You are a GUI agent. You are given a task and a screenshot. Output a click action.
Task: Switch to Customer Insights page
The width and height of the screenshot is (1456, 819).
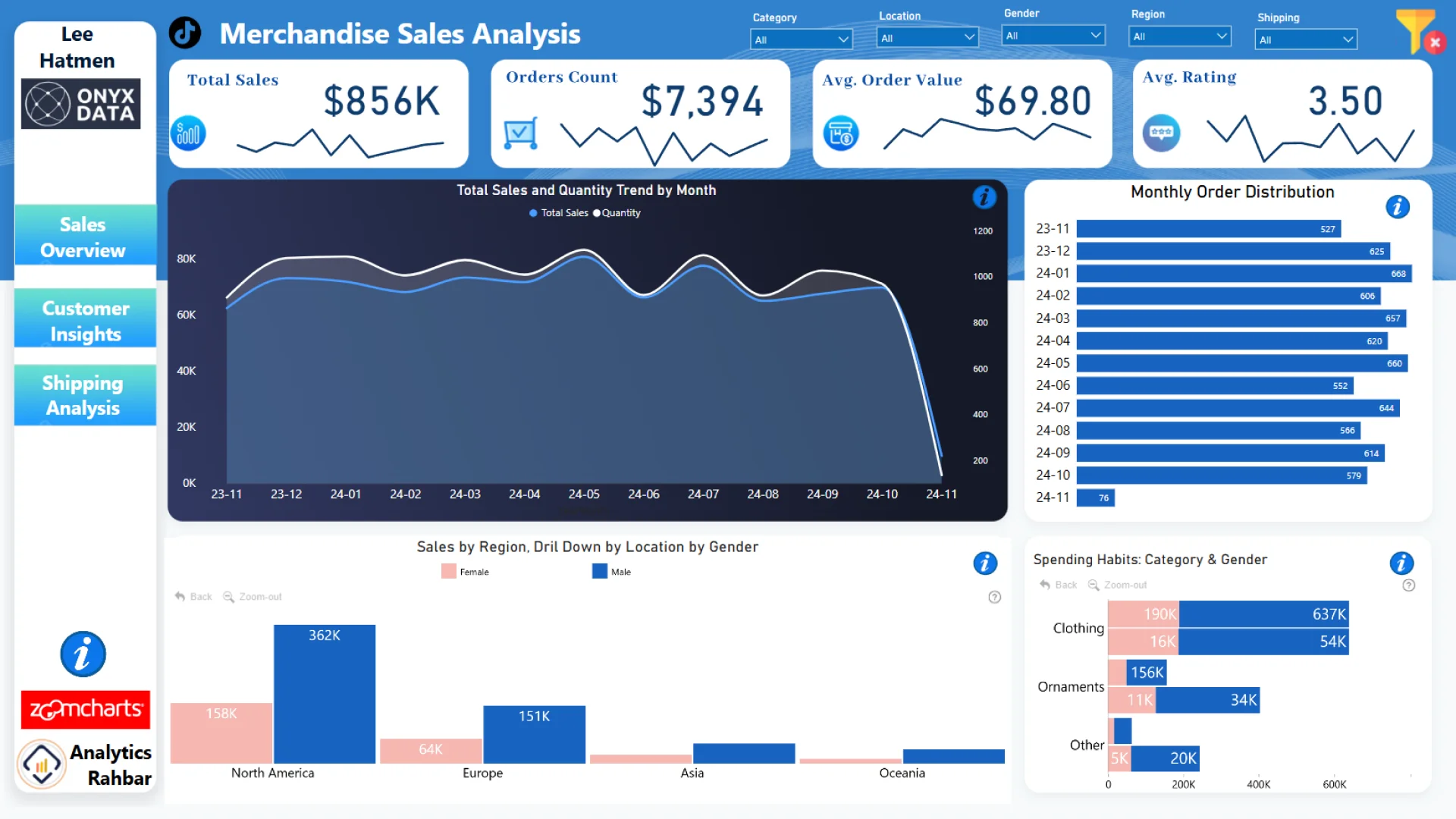coord(85,319)
